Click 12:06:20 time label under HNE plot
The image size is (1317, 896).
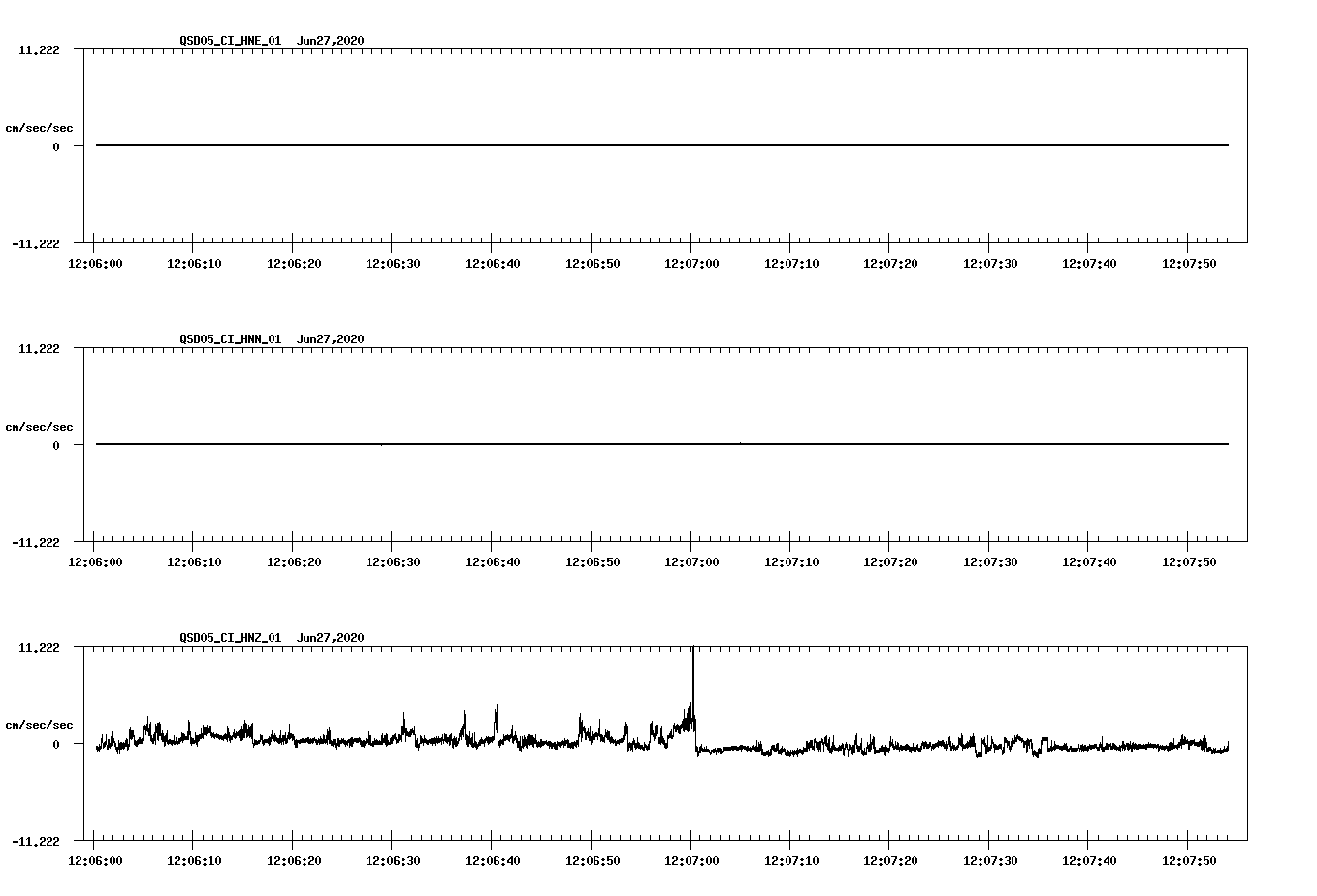point(292,264)
